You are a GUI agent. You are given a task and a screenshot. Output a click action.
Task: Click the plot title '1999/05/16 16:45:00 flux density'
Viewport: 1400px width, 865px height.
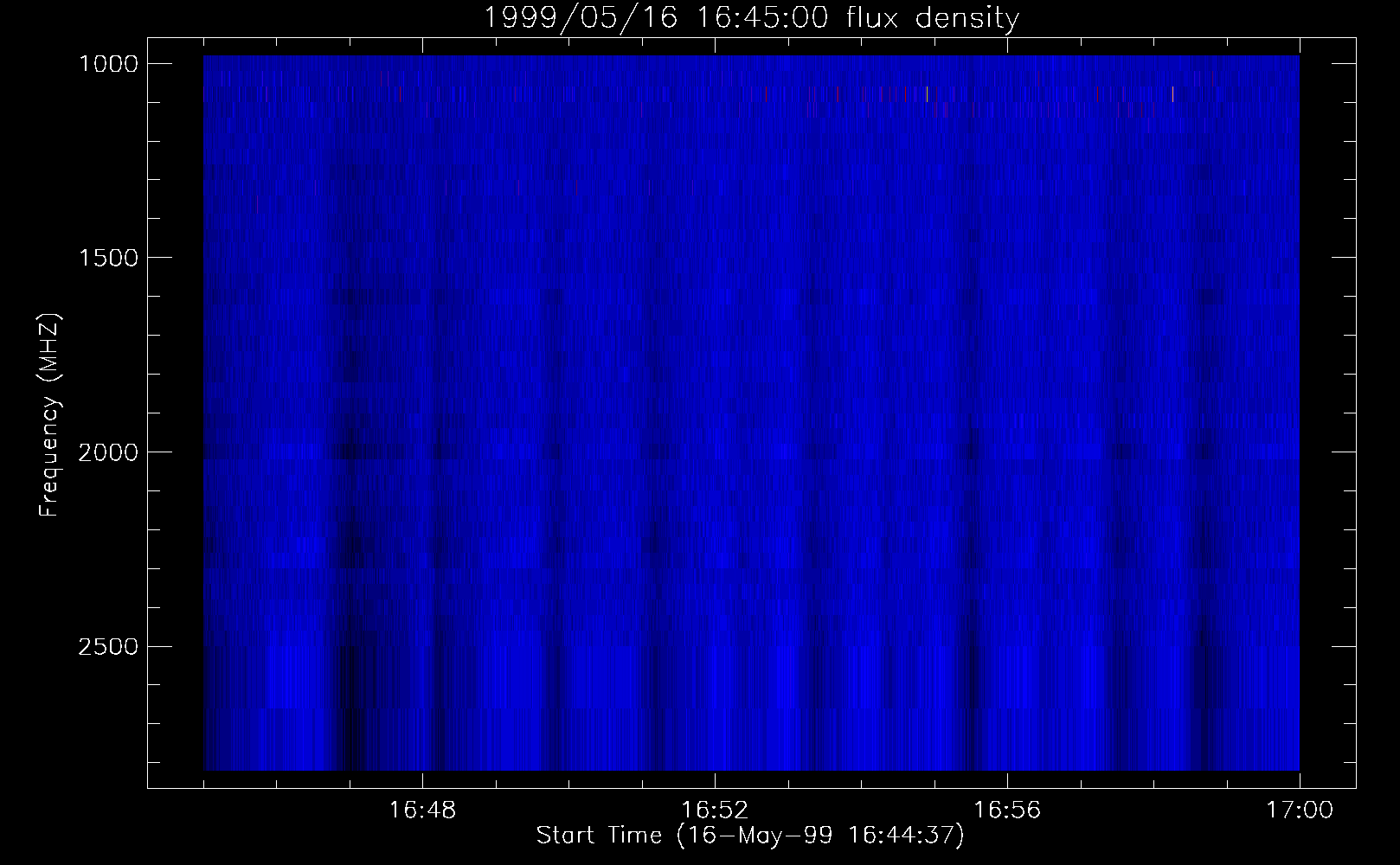[x=751, y=17]
